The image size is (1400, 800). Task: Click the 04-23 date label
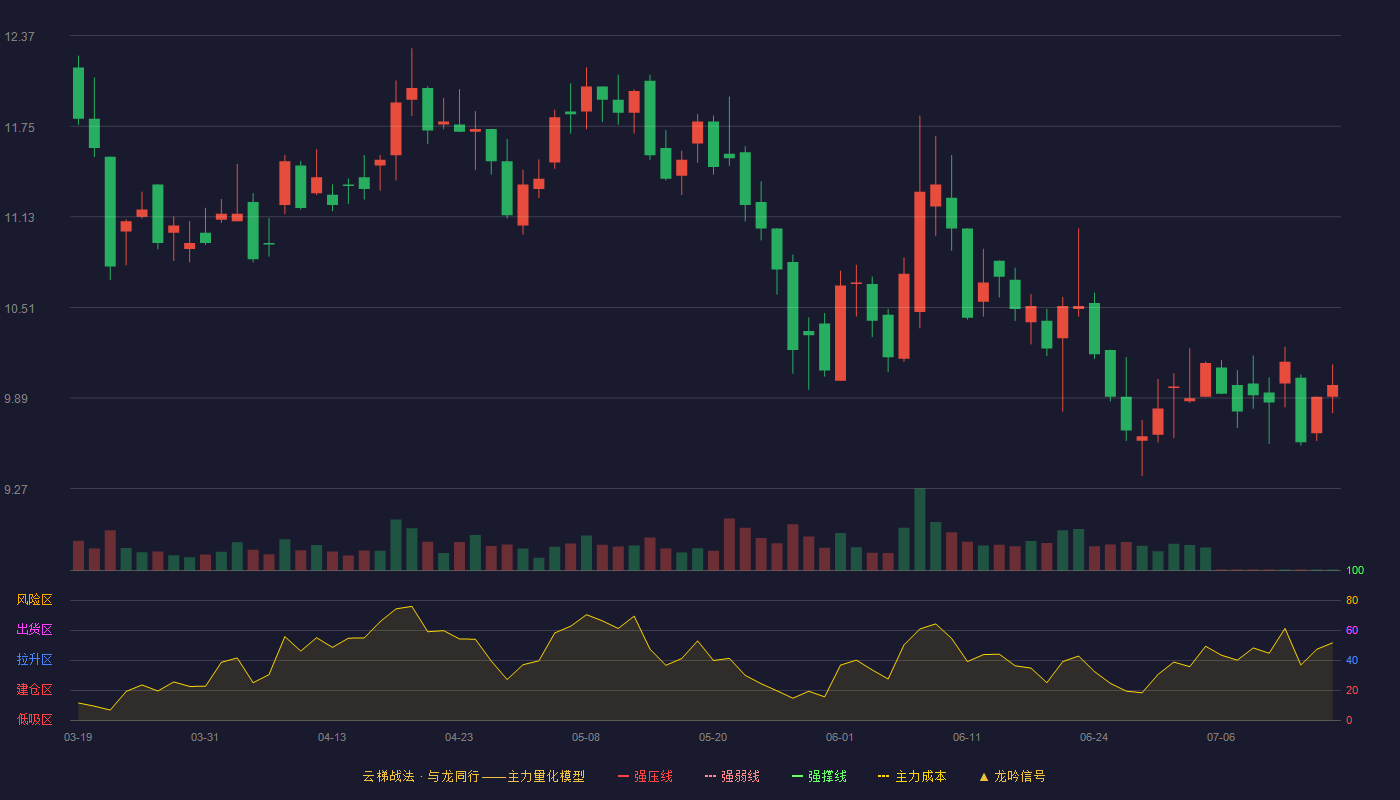pos(459,737)
